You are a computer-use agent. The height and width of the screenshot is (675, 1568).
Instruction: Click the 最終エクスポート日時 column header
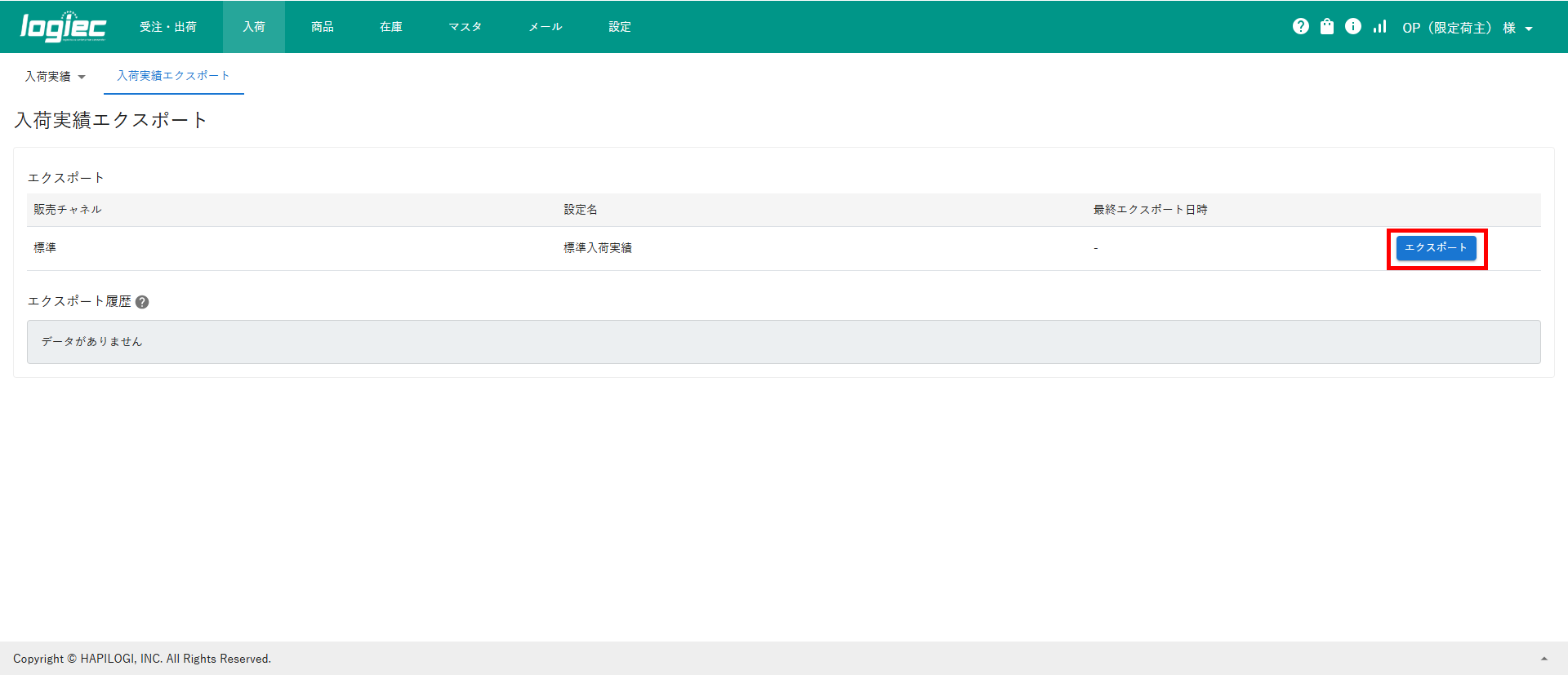(1150, 210)
